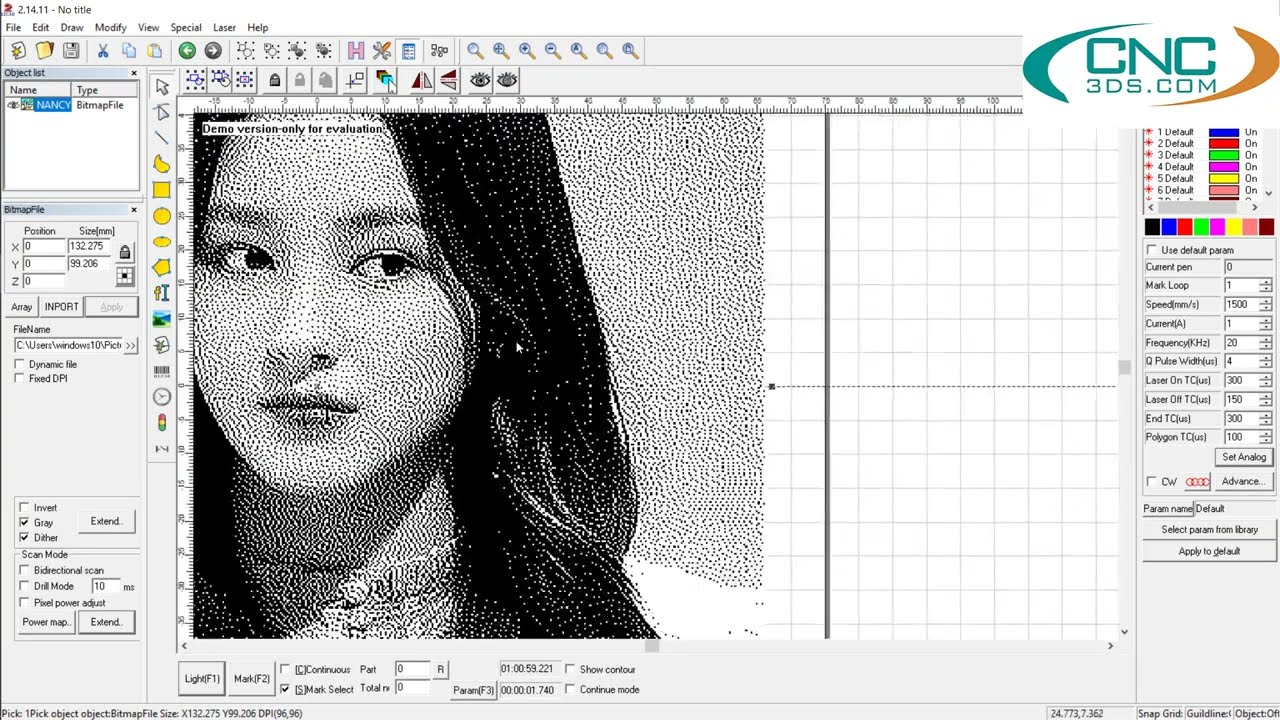Select the traffic light input port tool
The width and height of the screenshot is (1280, 720).
pyautogui.click(x=162, y=424)
